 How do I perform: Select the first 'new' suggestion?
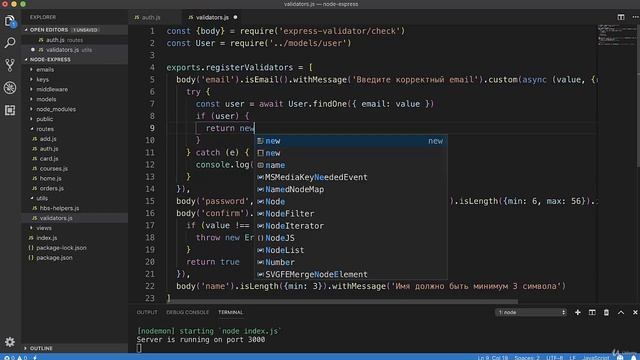(x=350, y=141)
